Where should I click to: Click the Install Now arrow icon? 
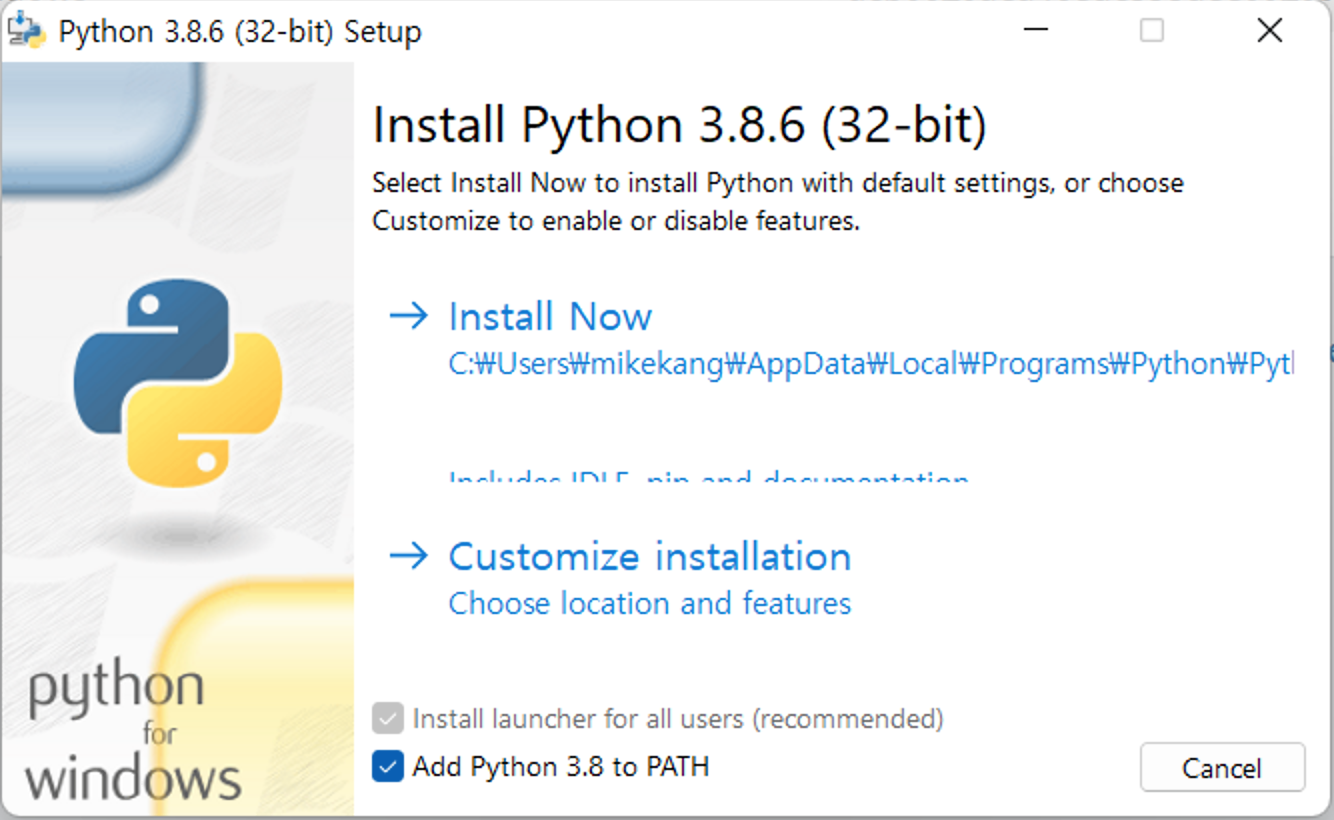[408, 317]
